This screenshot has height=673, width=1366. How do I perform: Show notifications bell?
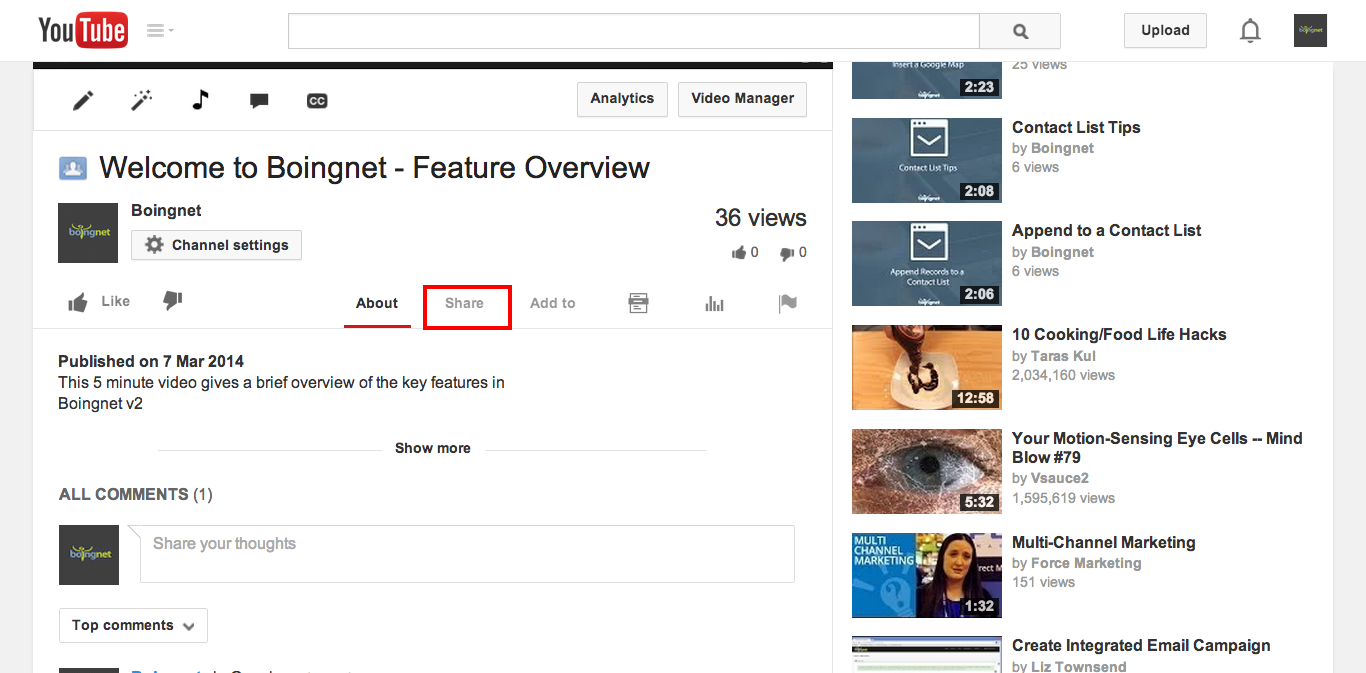[x=1250, y=31]
